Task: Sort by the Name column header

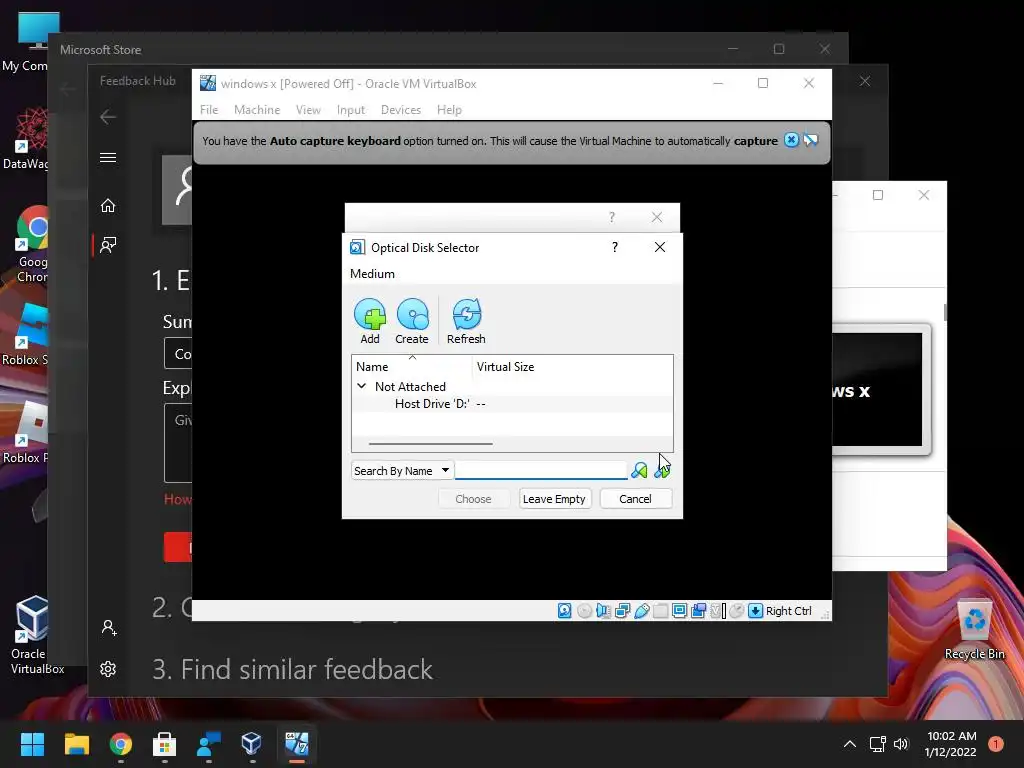Action: pyautogui.click(x=412, y=366)
